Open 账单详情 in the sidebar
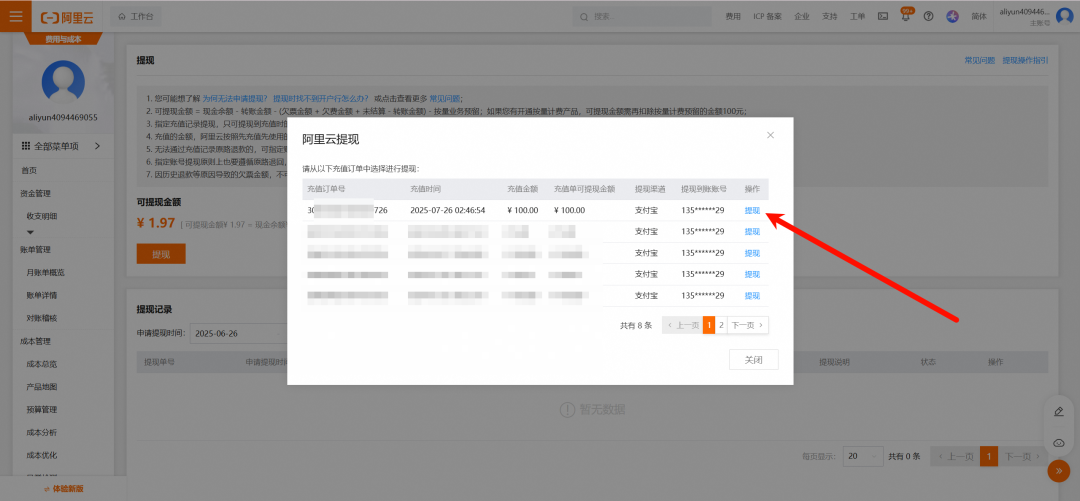 pos(42,296)
